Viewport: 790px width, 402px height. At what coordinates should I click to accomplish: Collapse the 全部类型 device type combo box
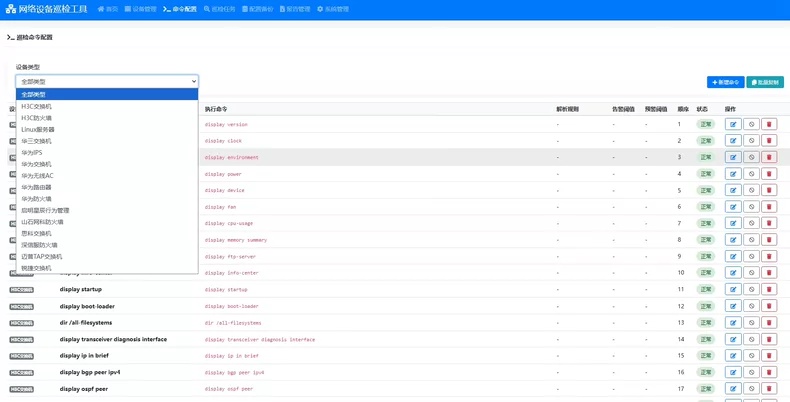[x=107, y=81]
